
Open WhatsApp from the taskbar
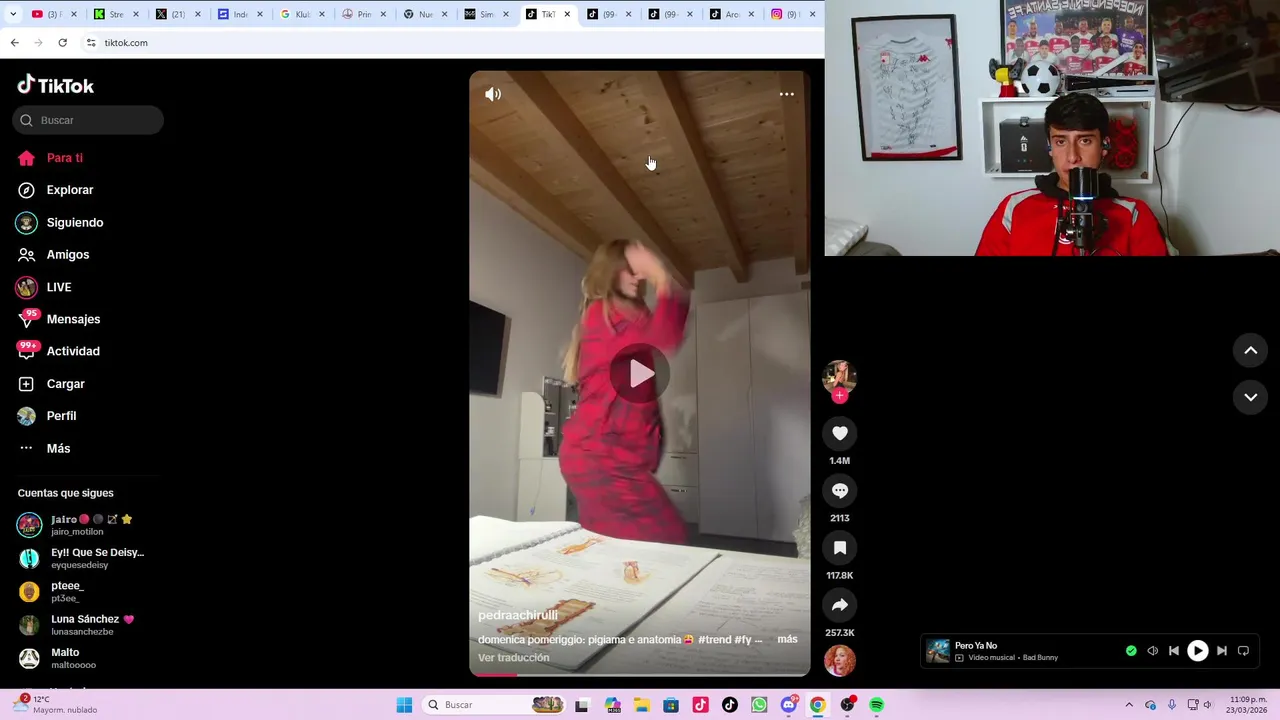click(759, 705)
